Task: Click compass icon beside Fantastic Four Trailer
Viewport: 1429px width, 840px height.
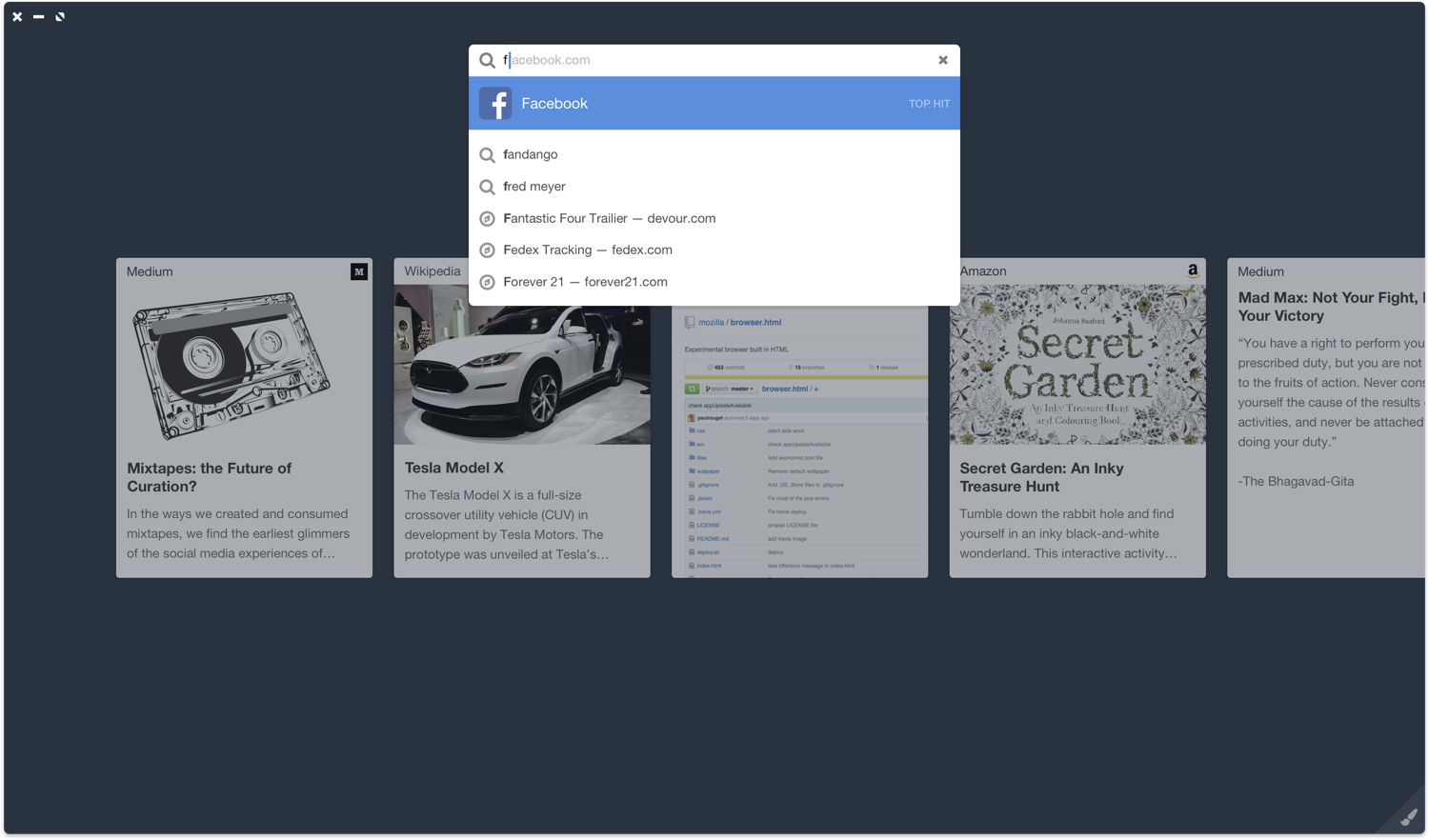Action: (x=487, y=219)
